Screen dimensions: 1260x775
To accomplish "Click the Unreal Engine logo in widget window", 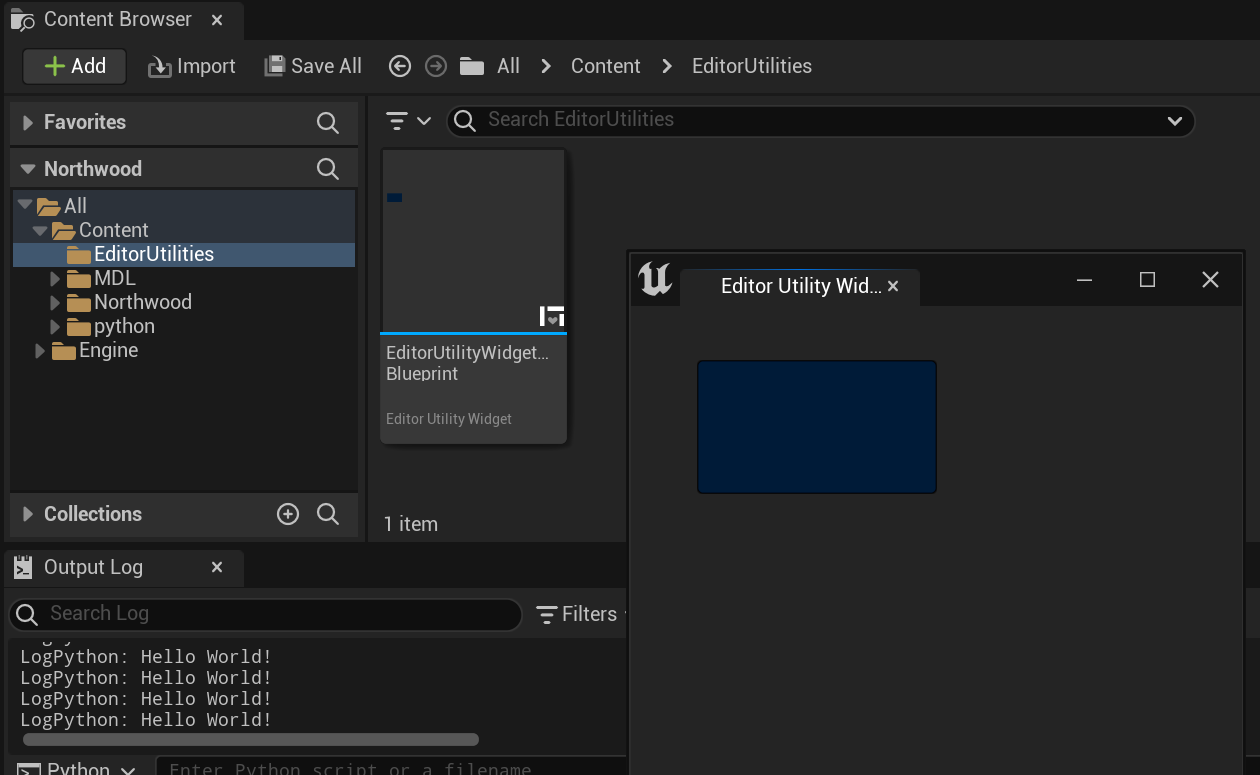I will pyautogui.click(x=655, y=279).
